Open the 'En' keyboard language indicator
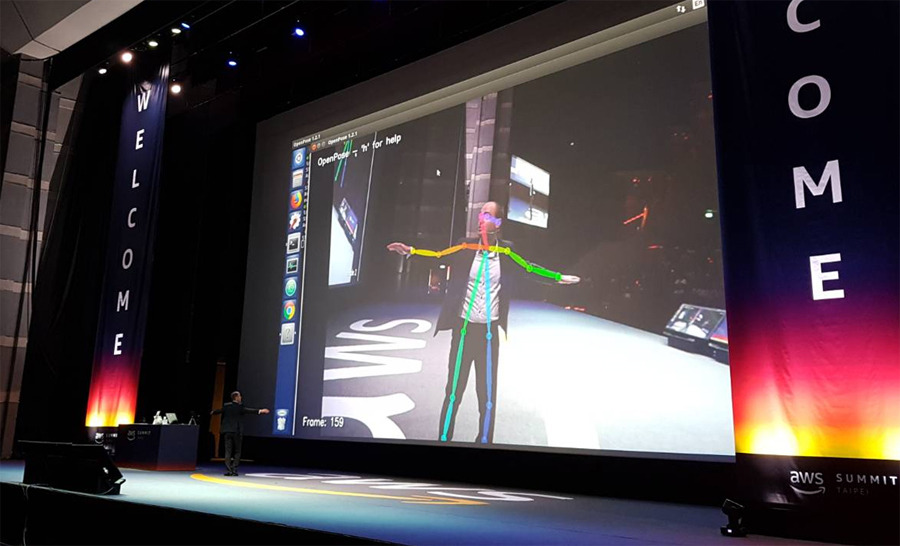This screenshot has height=546, width=900. point(698,4)
